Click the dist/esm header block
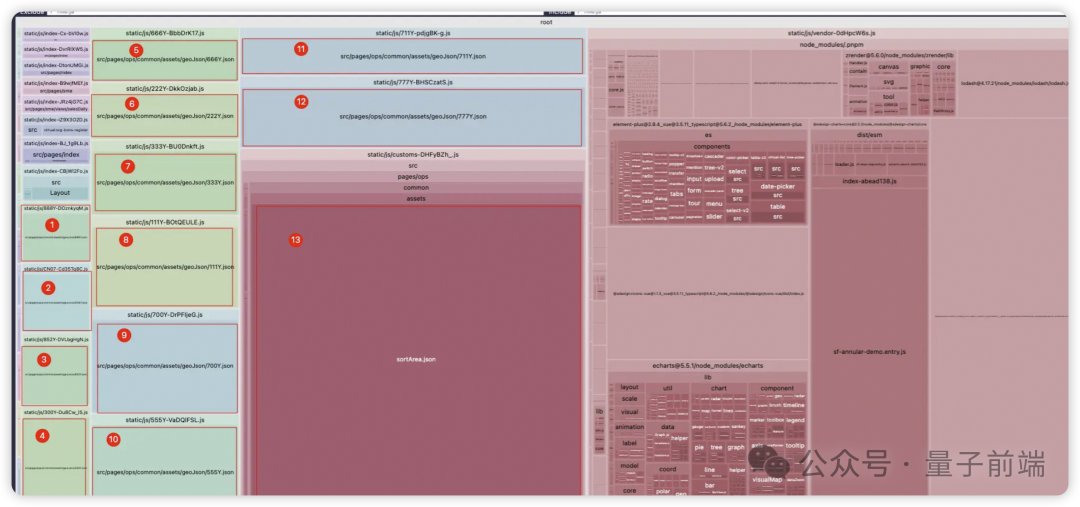The height and width of the screenshot is (507, 1080). pyautogui.click(x=869, y=136)
